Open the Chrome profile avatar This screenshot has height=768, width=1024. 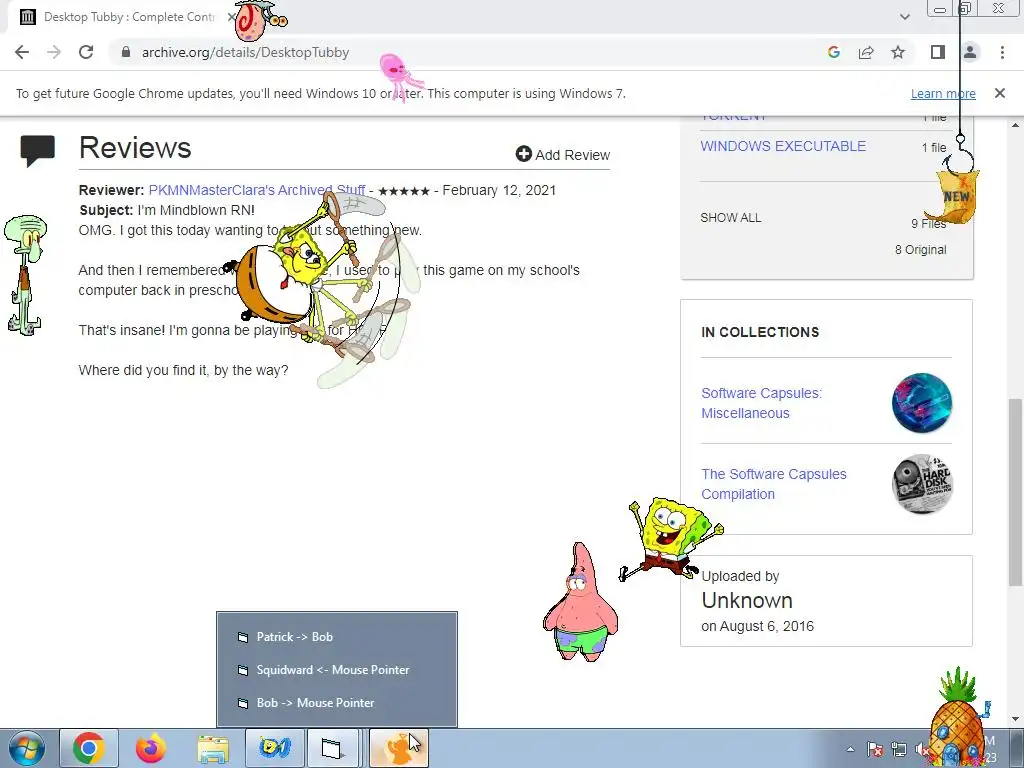(x=970, y=52)
